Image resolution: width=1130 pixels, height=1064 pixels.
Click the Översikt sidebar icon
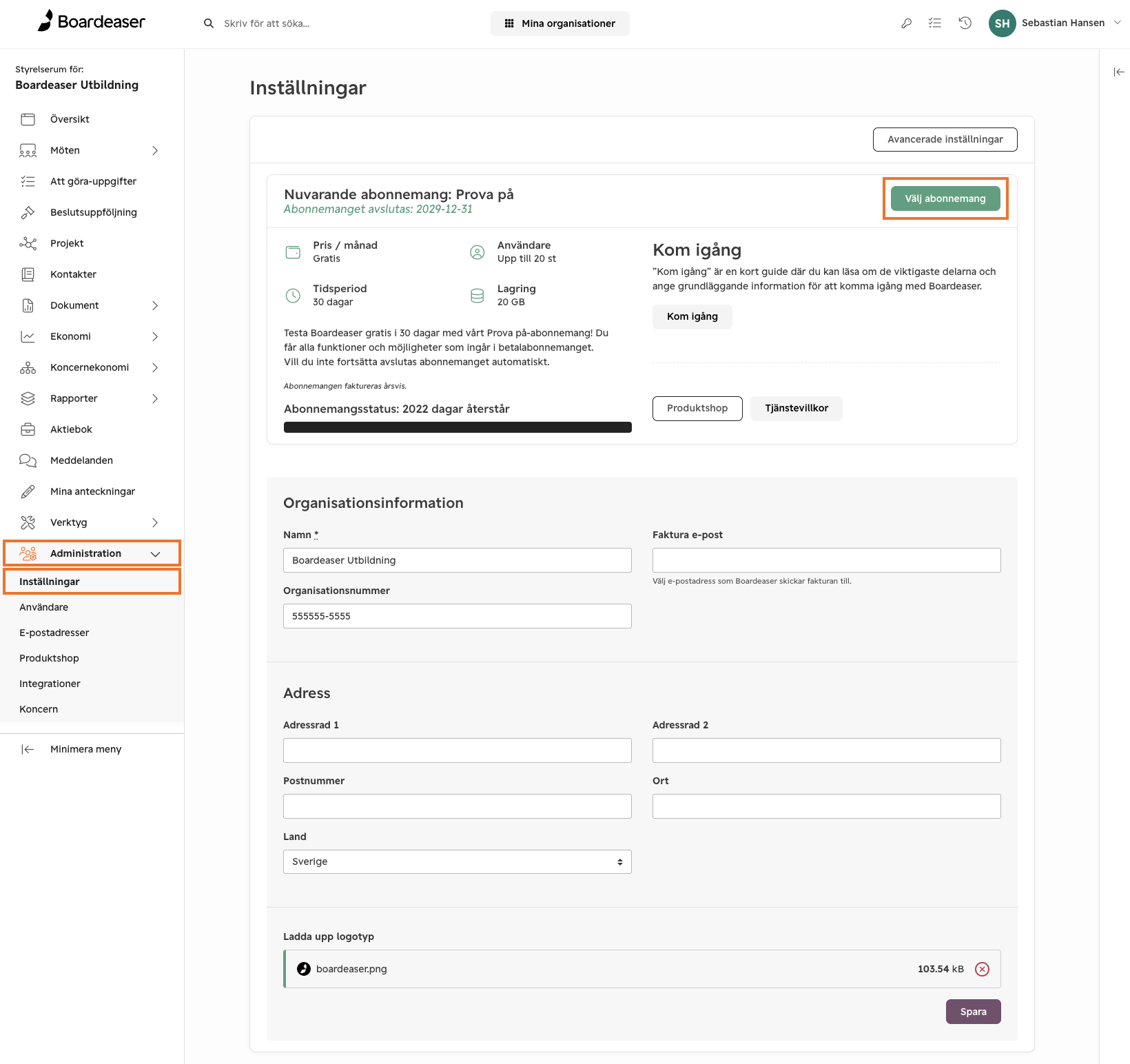coord(28,119)
